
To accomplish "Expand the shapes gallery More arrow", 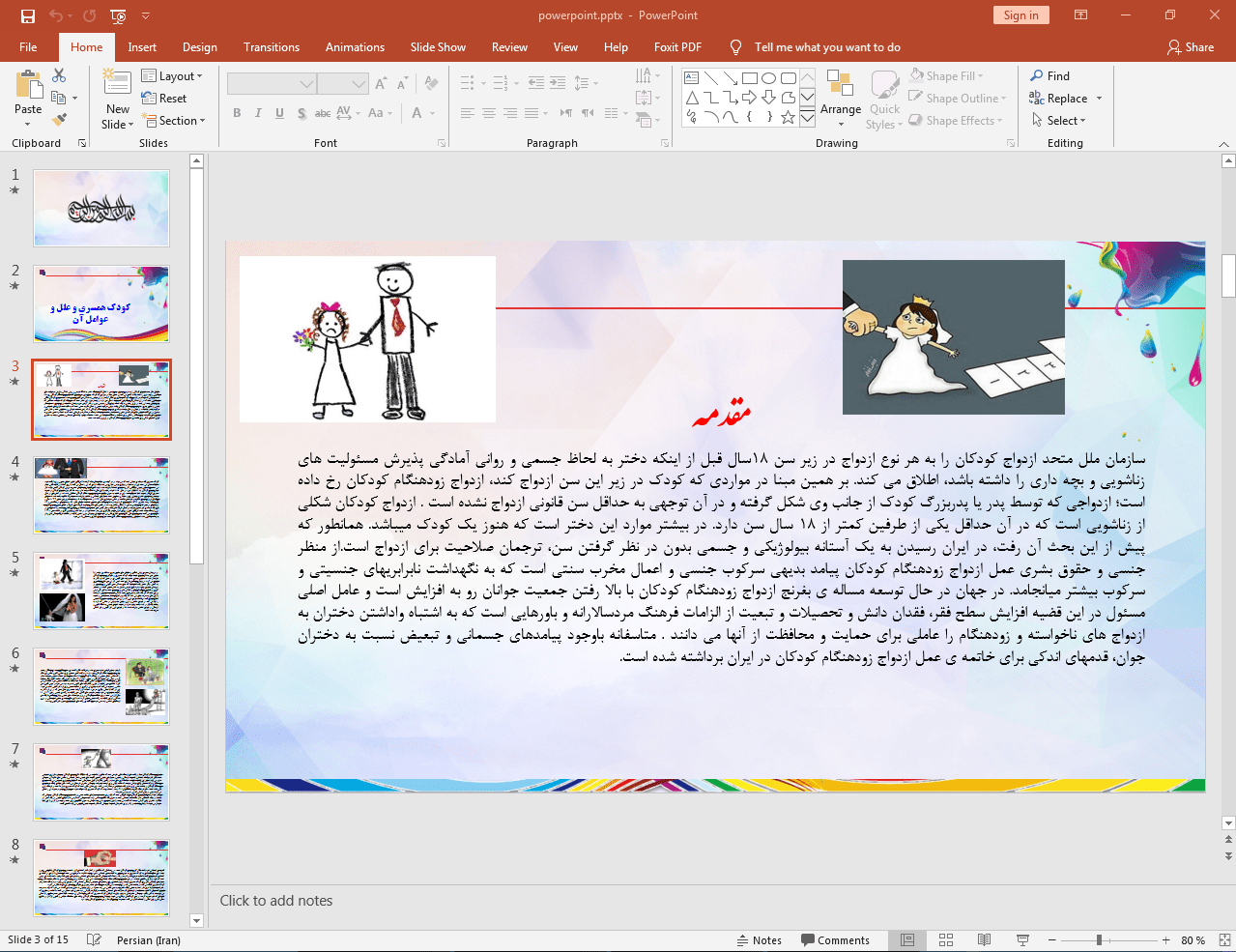I will tap(808, 118).
